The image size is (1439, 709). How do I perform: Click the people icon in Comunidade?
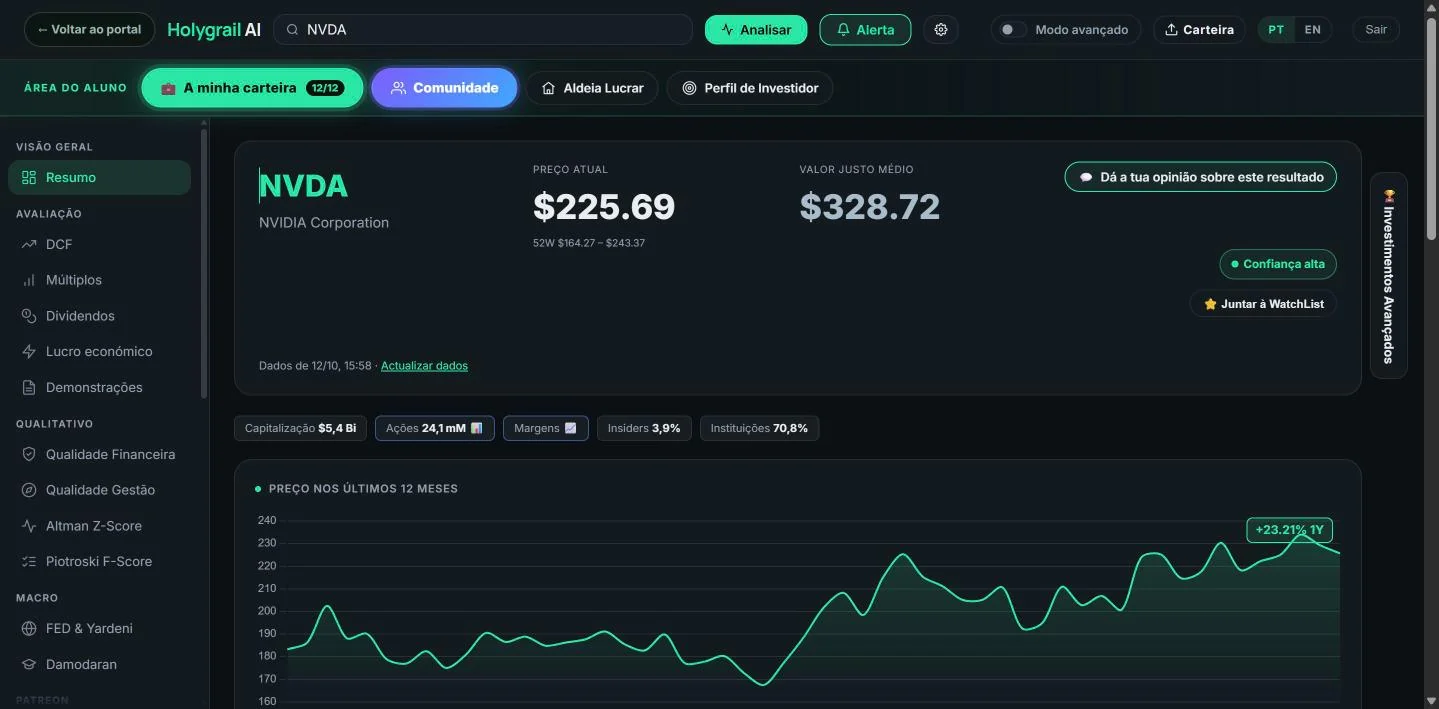tap(398, 88)
